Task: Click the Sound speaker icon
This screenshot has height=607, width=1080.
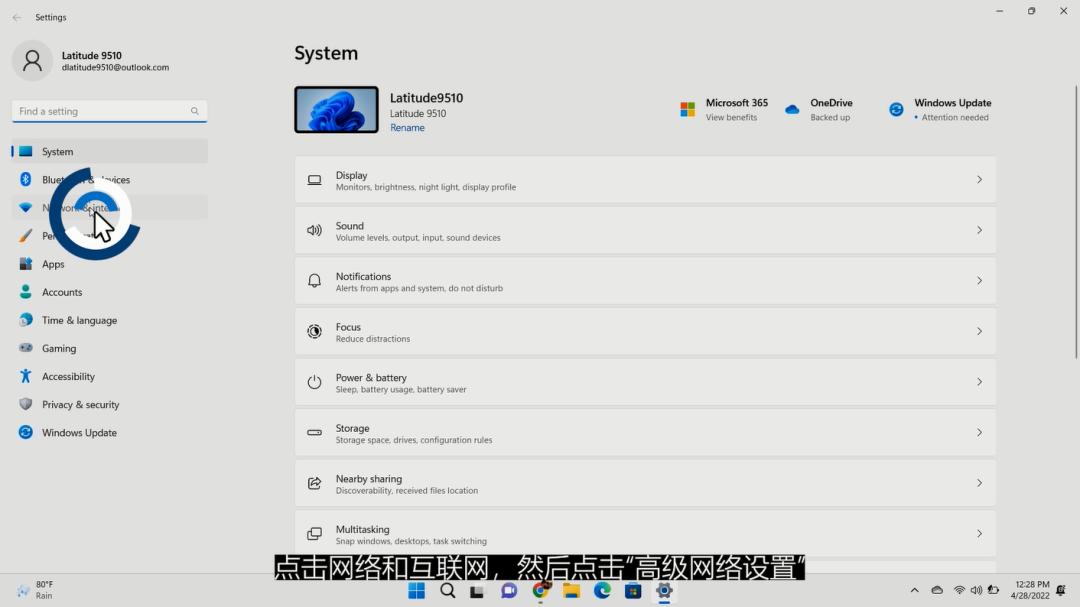Action: coord(314,229)
